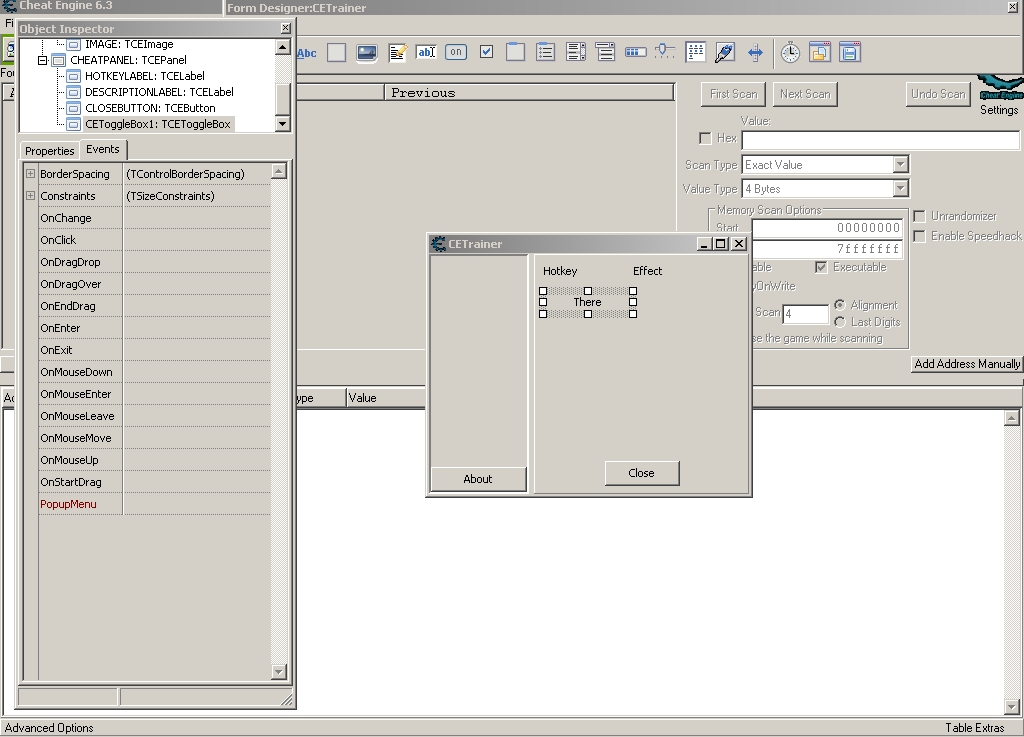The width and height of the screenshot is (1024, 737).
Task: Pick the Image component icon
Action: 366,53
